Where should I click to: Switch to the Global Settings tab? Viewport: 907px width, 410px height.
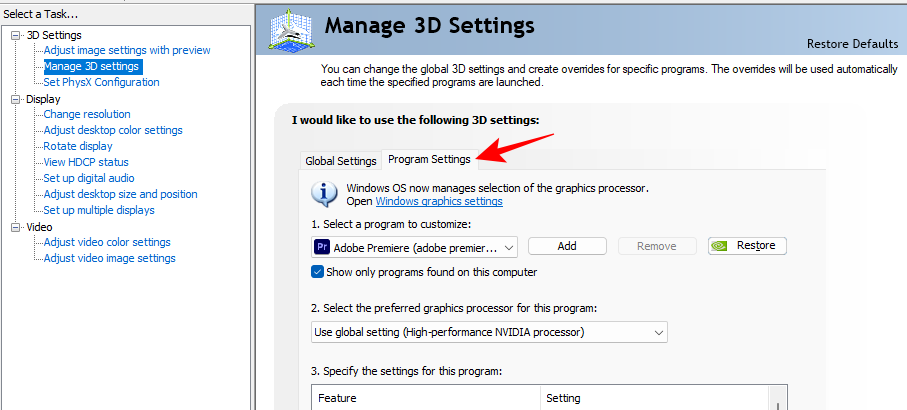pos(341,161)
